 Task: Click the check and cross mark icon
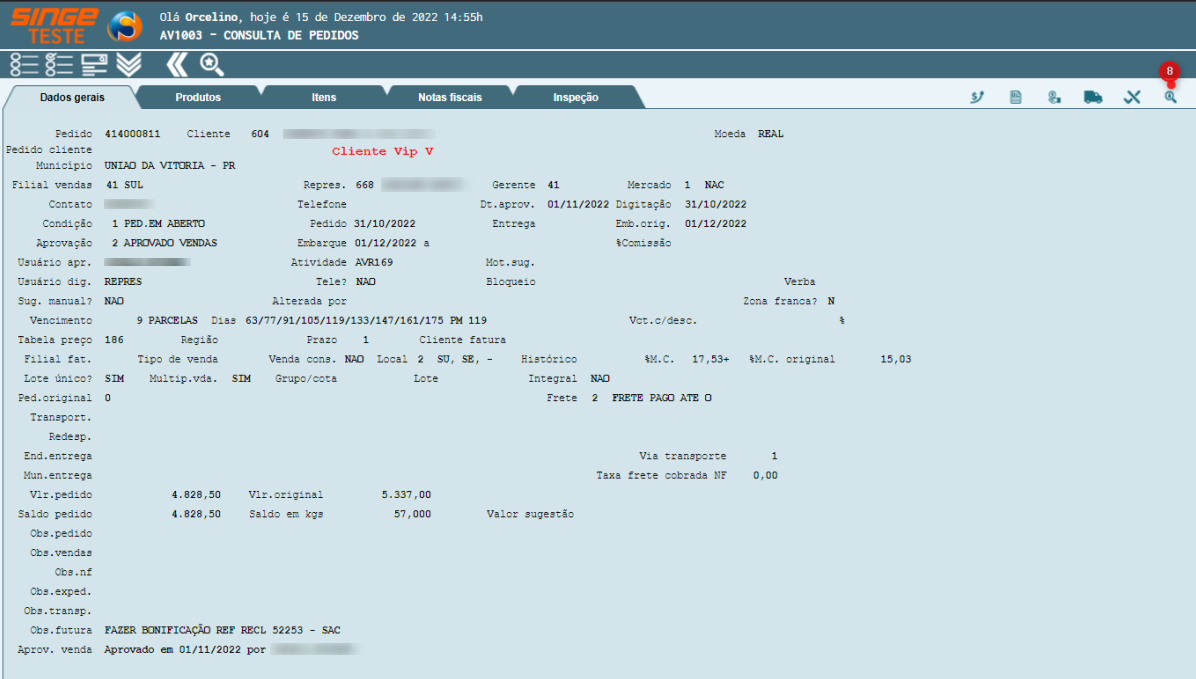point(1132,97)
